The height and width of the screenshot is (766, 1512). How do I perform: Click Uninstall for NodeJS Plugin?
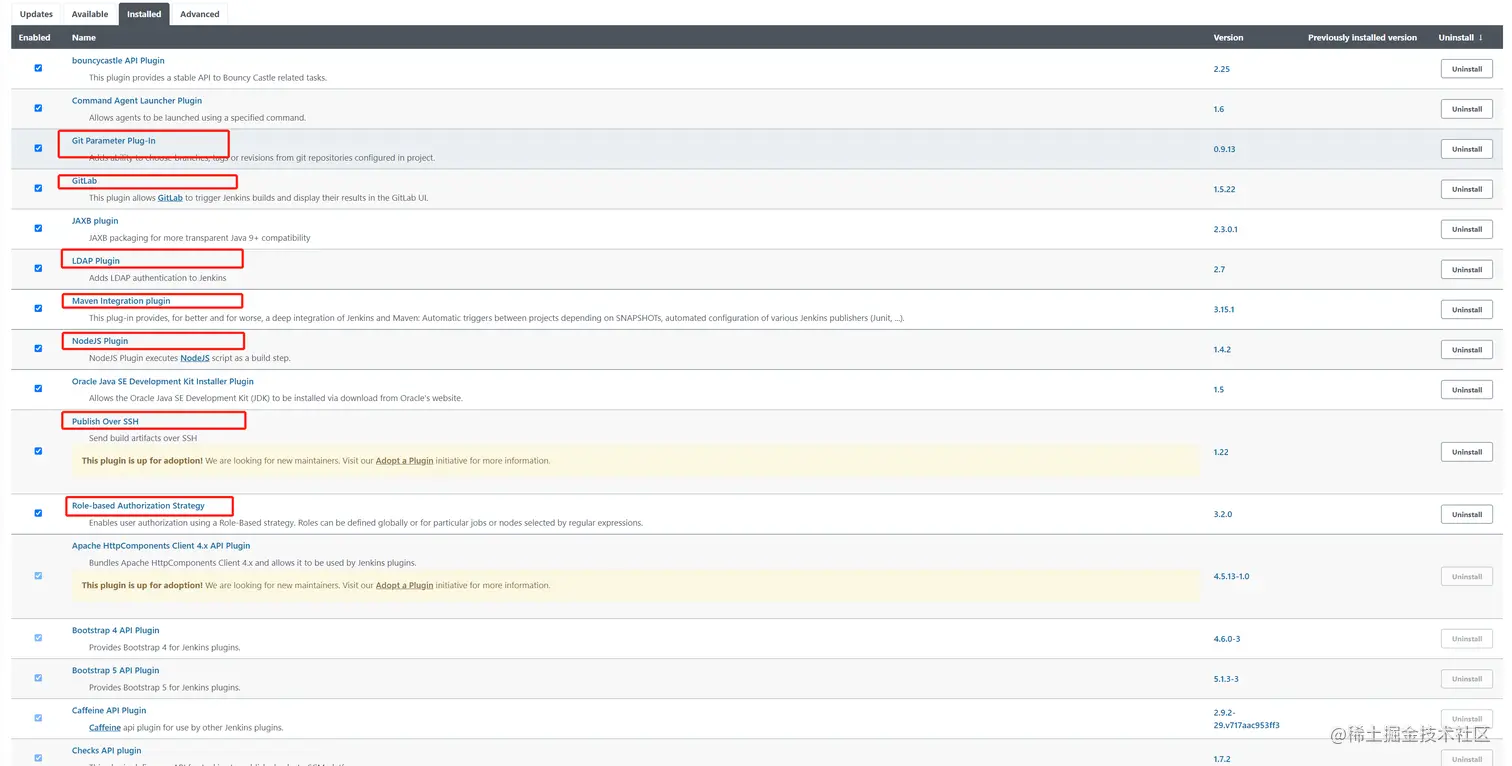click(1467, 349)
